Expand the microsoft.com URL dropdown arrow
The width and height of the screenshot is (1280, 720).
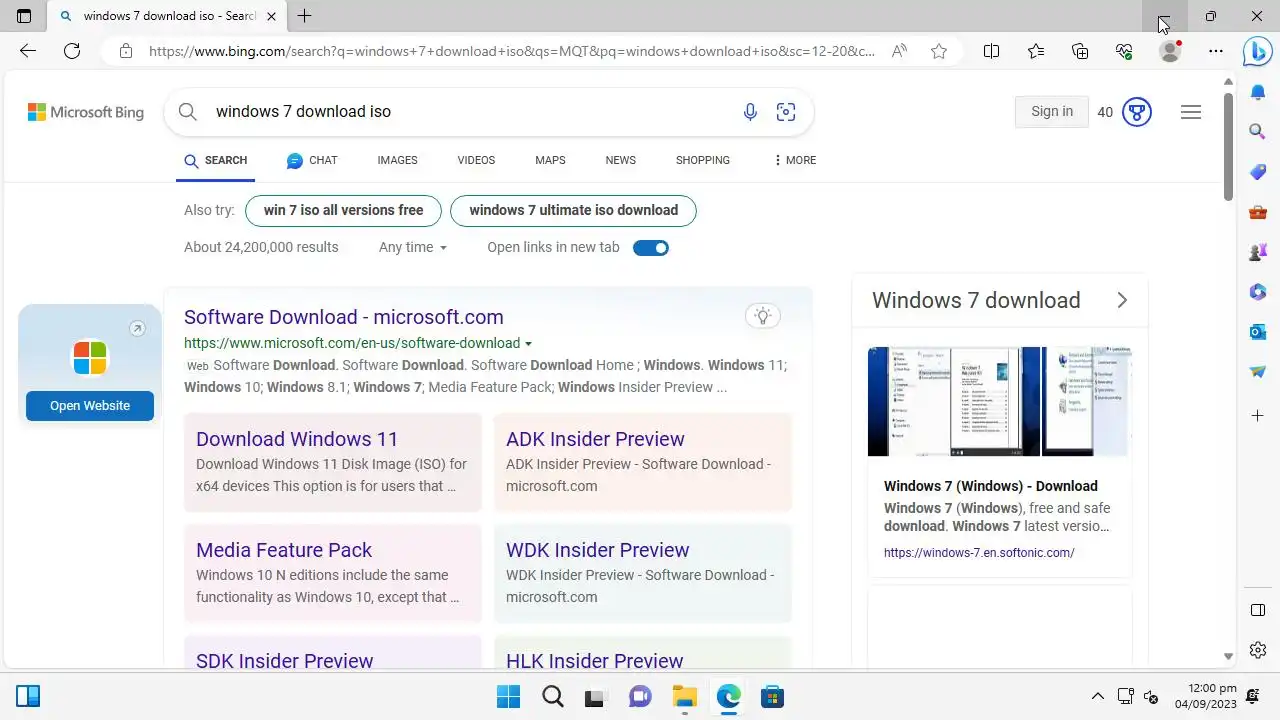point(529,344)
